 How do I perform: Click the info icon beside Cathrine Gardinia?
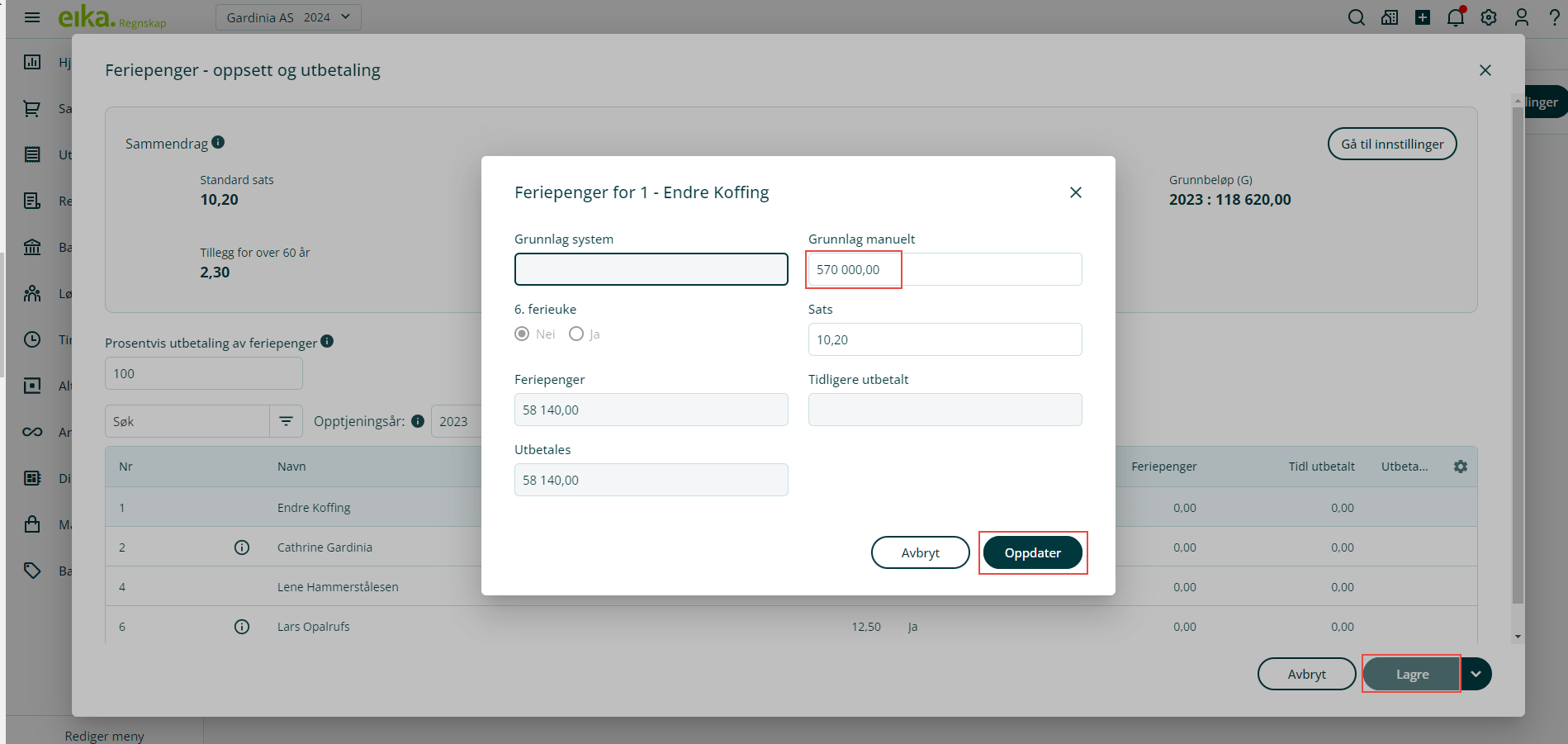(242, 547)
